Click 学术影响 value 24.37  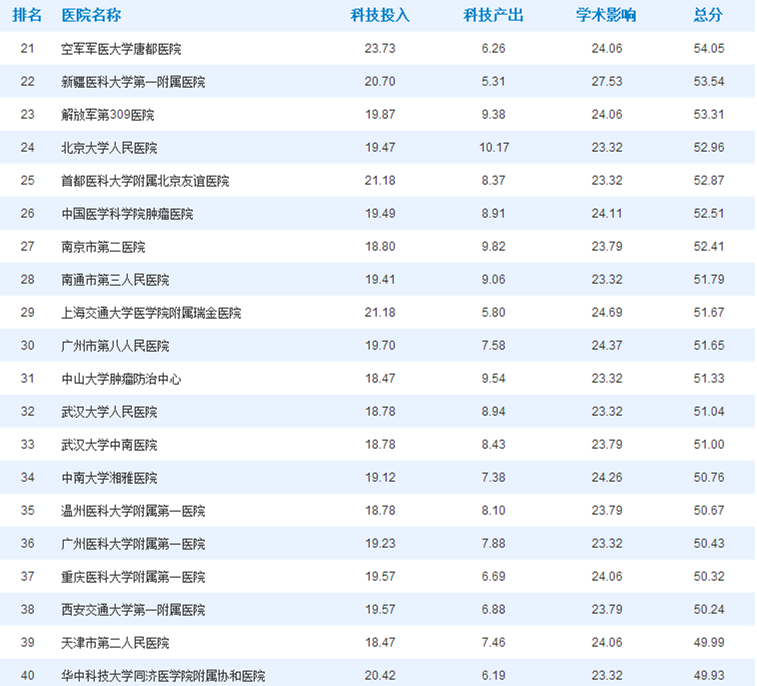pos(607,345)
